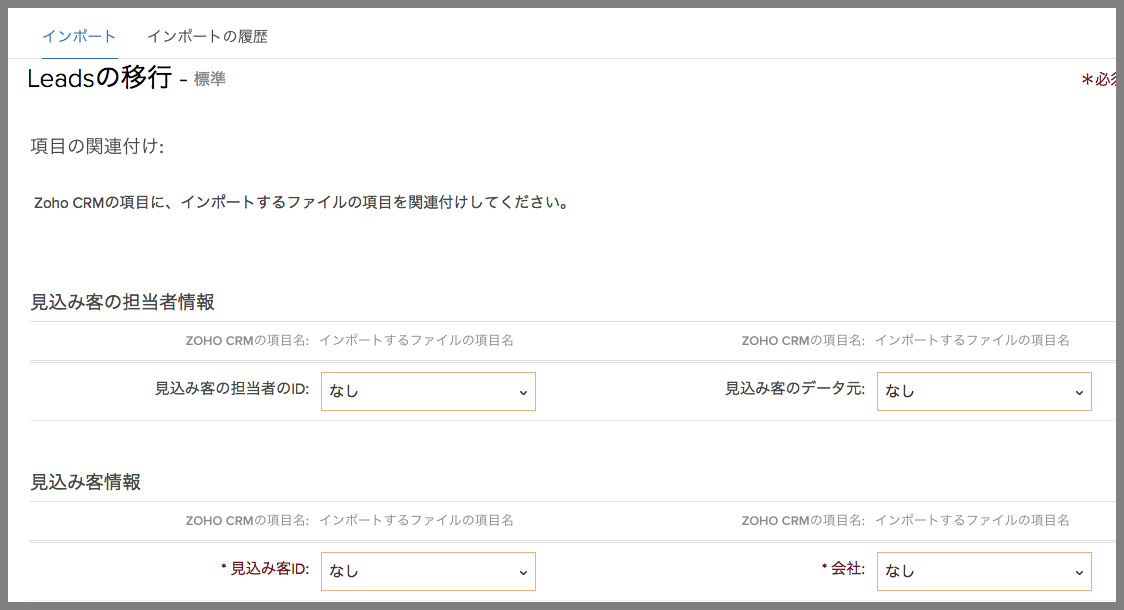1124x610 pixels.
Task: Click the 見込み客の担当者情報 section heading
Action: tap(122, 302)
